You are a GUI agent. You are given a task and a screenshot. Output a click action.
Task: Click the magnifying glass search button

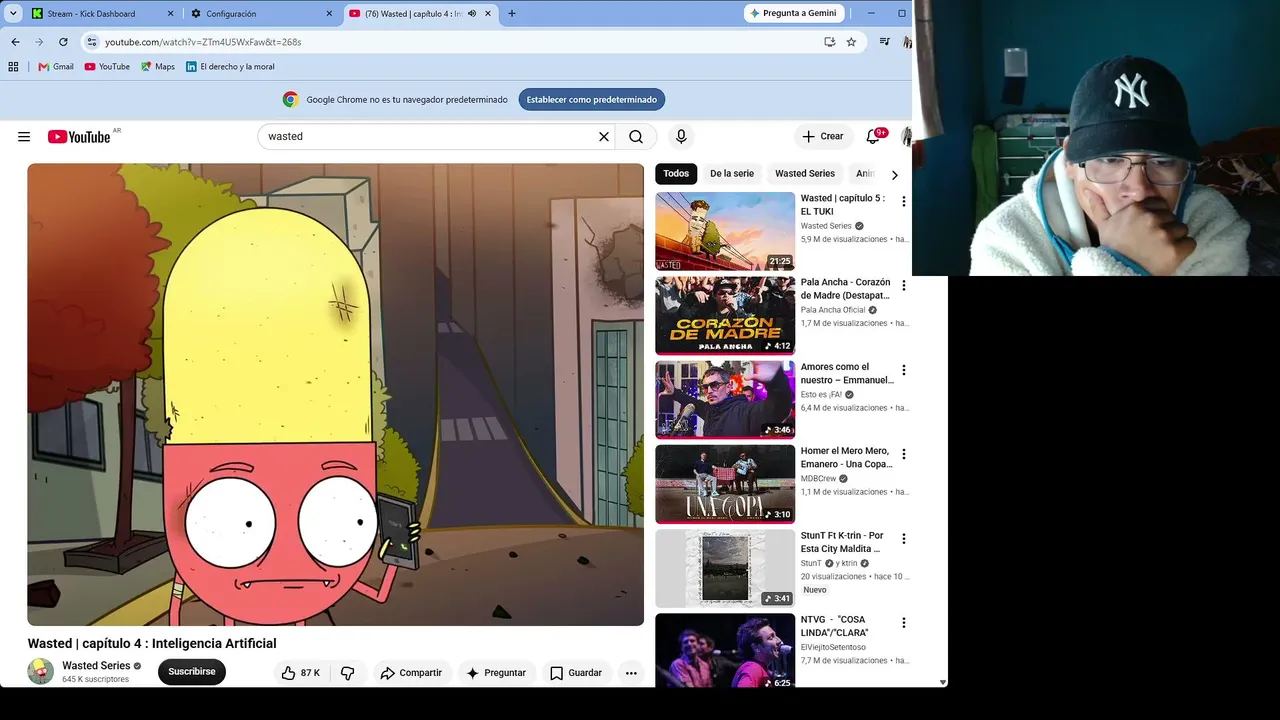tap(636, 137)
